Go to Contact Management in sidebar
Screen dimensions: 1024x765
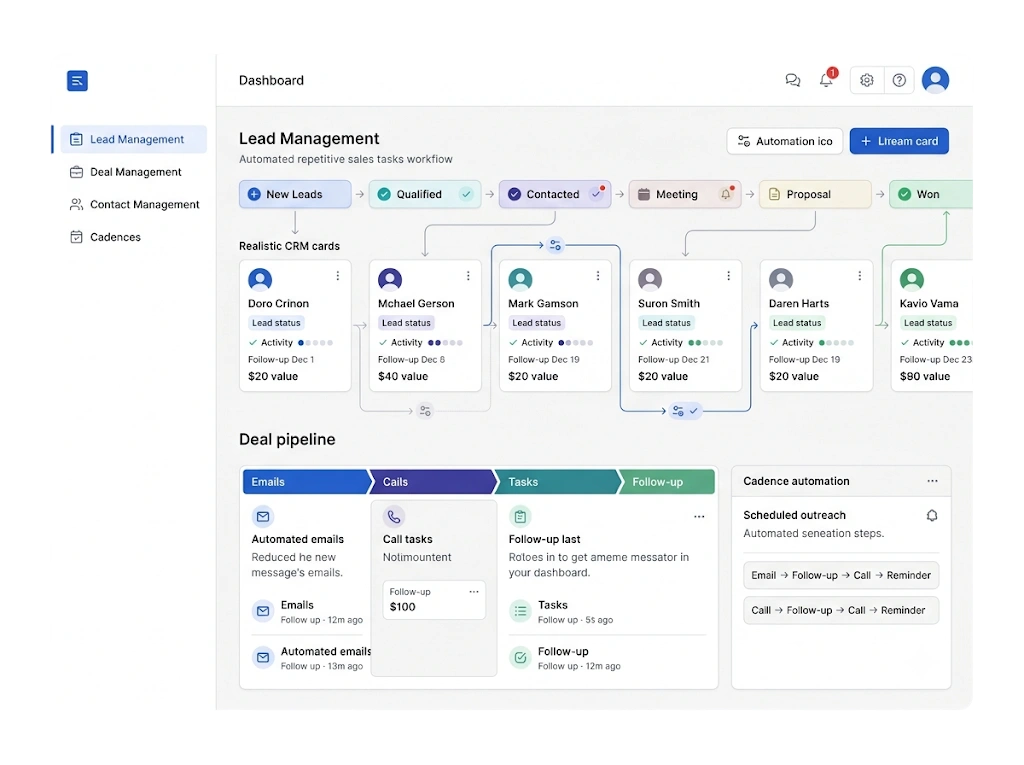[133, 204]
